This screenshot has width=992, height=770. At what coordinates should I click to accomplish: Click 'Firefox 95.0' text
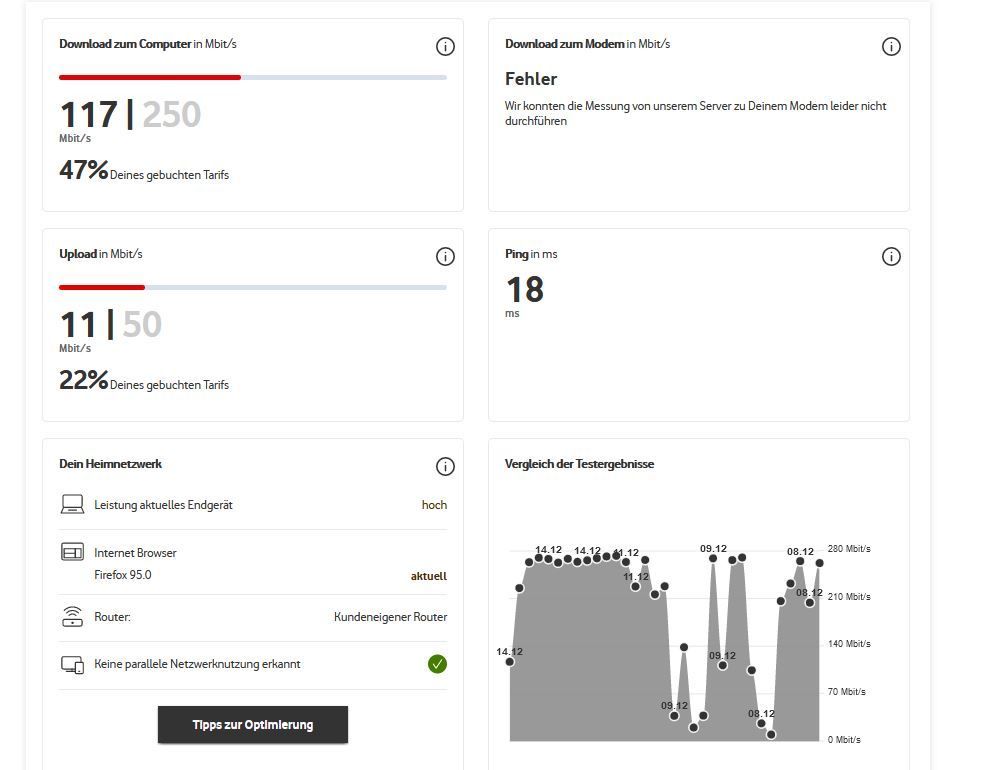(123, 575)
